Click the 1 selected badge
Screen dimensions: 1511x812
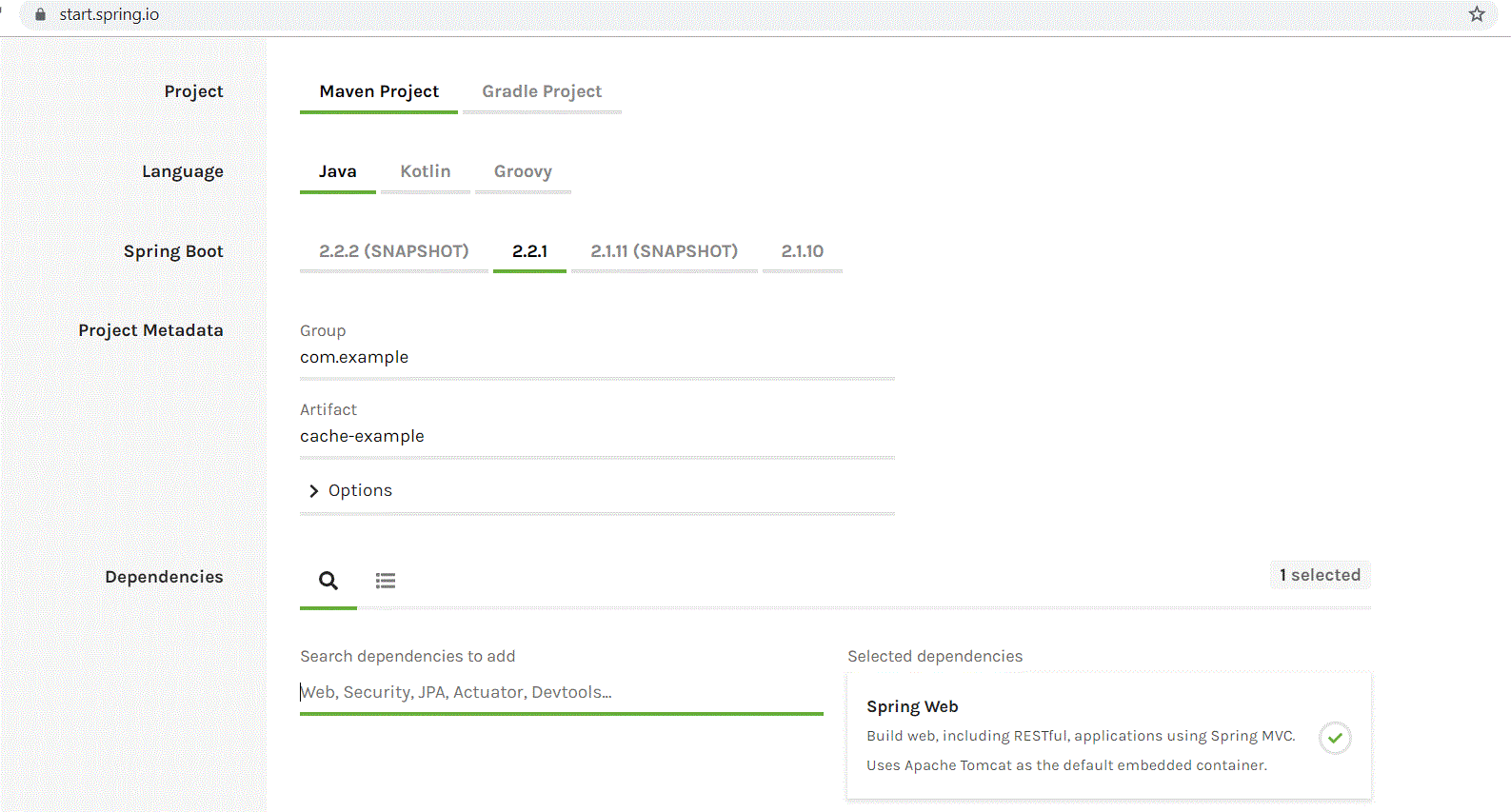point(1320,575)
